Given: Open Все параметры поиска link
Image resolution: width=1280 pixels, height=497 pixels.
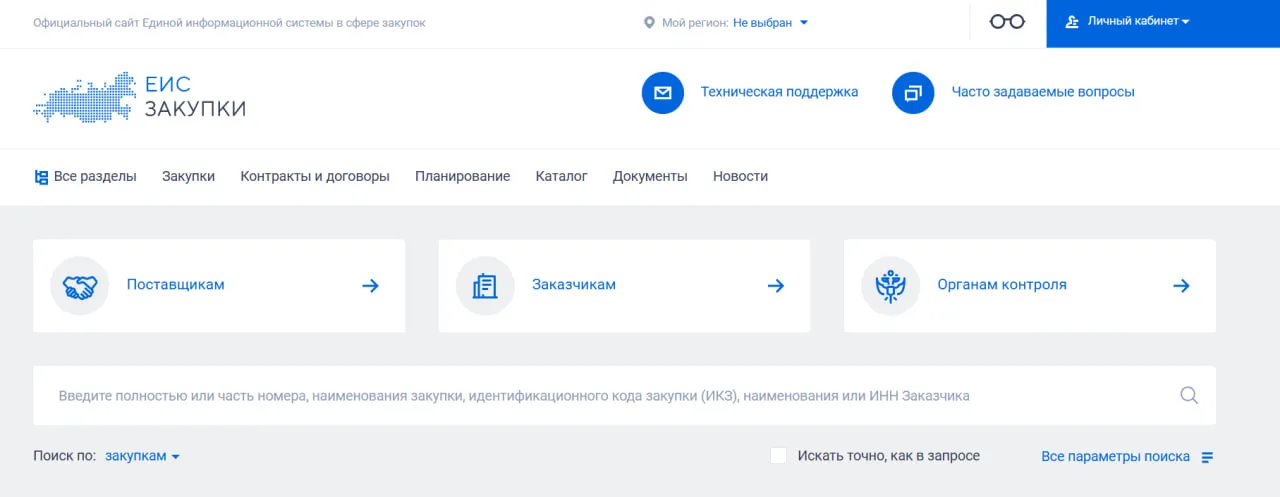Looking at the screenshot, I should [1115, 457].
